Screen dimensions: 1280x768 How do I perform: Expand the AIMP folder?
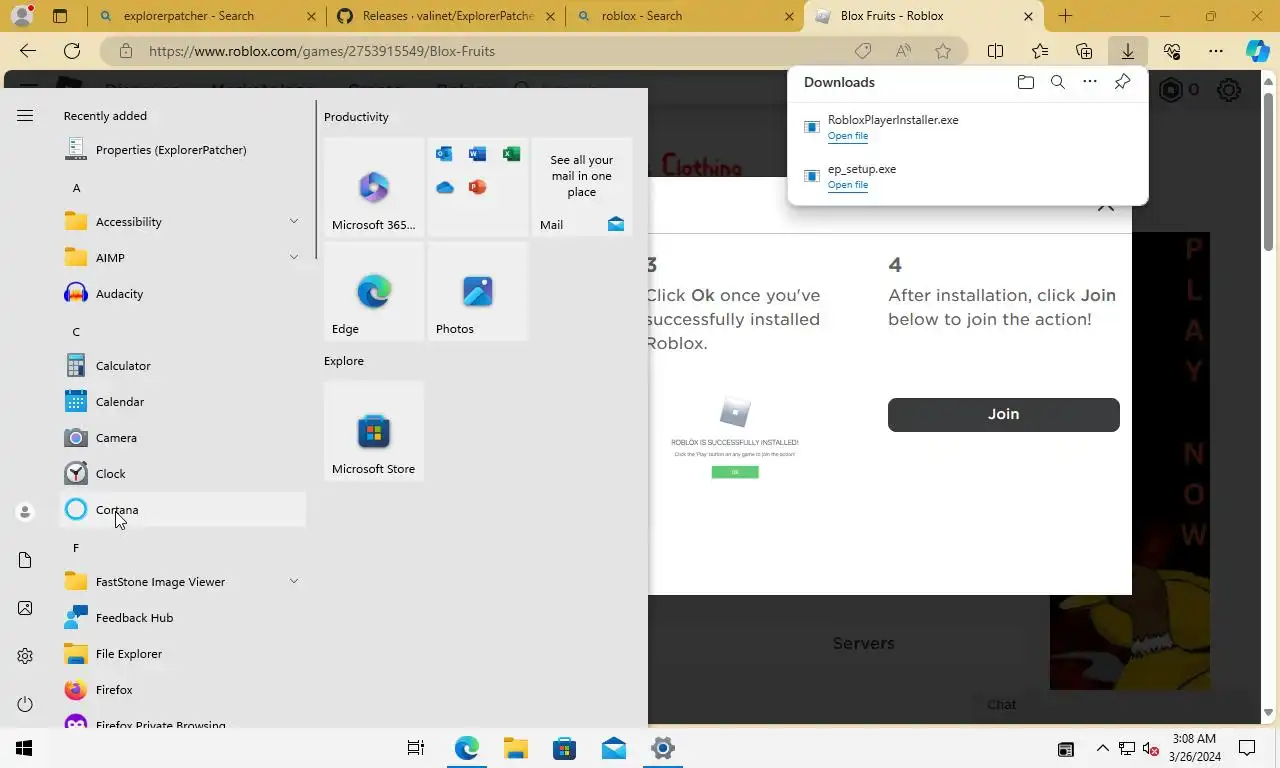point(294,257)
